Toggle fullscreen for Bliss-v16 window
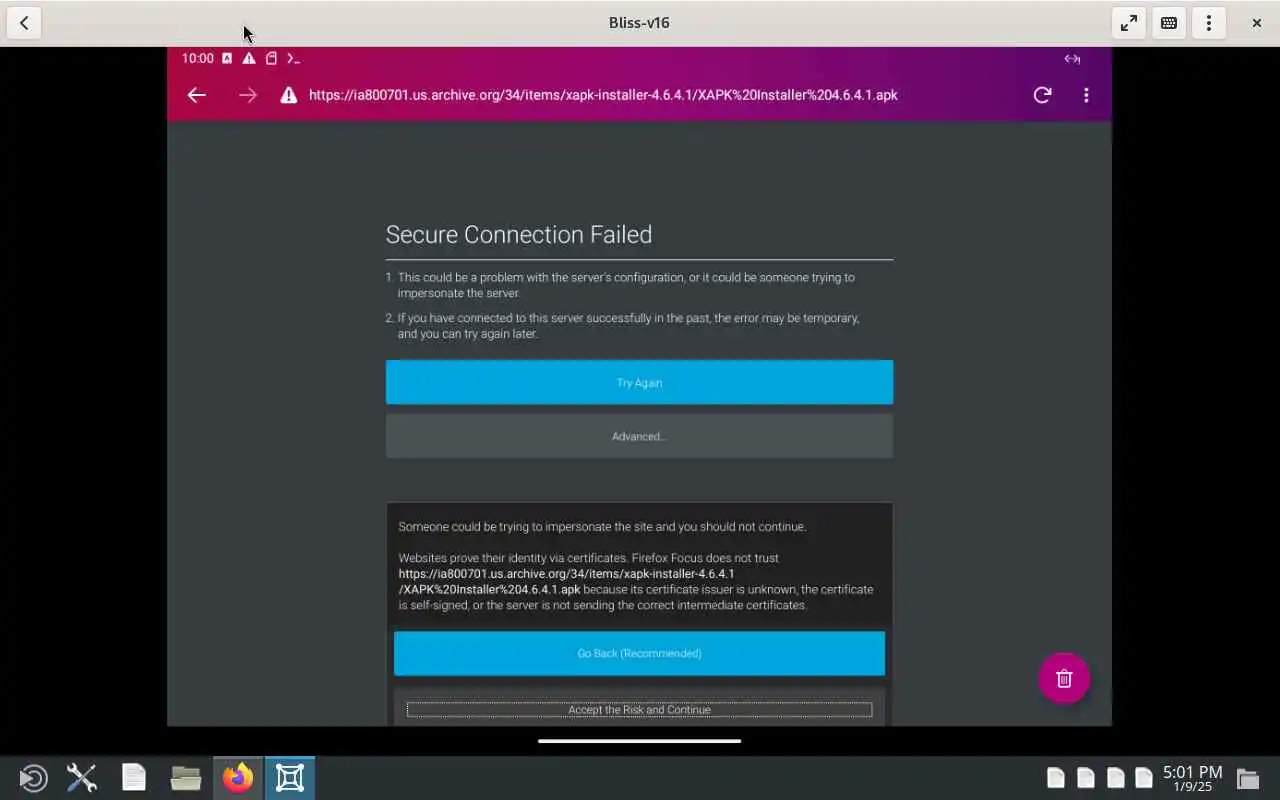The image size is (1280, 800). click(x=1129, y=23)
